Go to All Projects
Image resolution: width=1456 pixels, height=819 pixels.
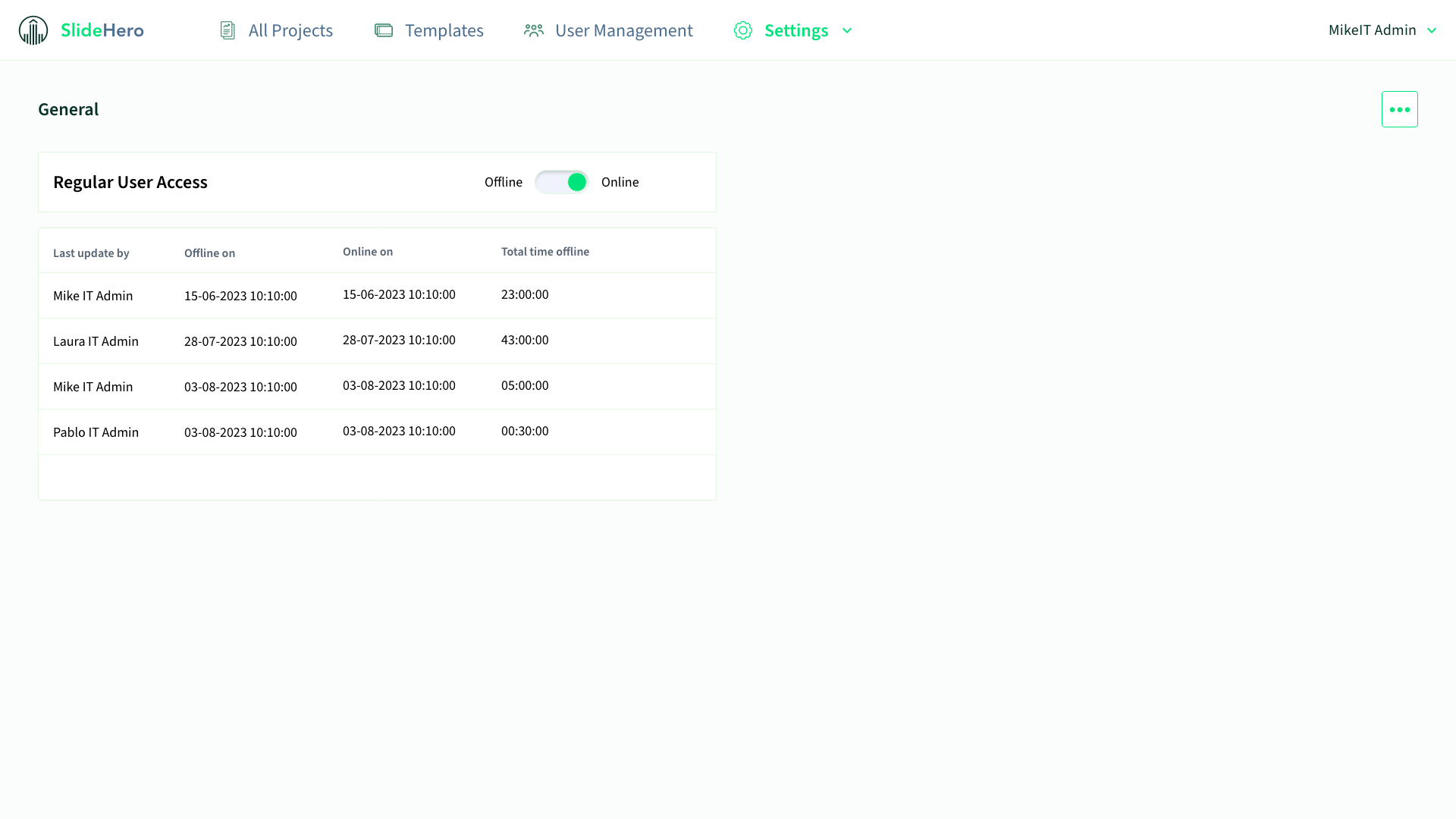pyautogui.click(x=290, y=30)
